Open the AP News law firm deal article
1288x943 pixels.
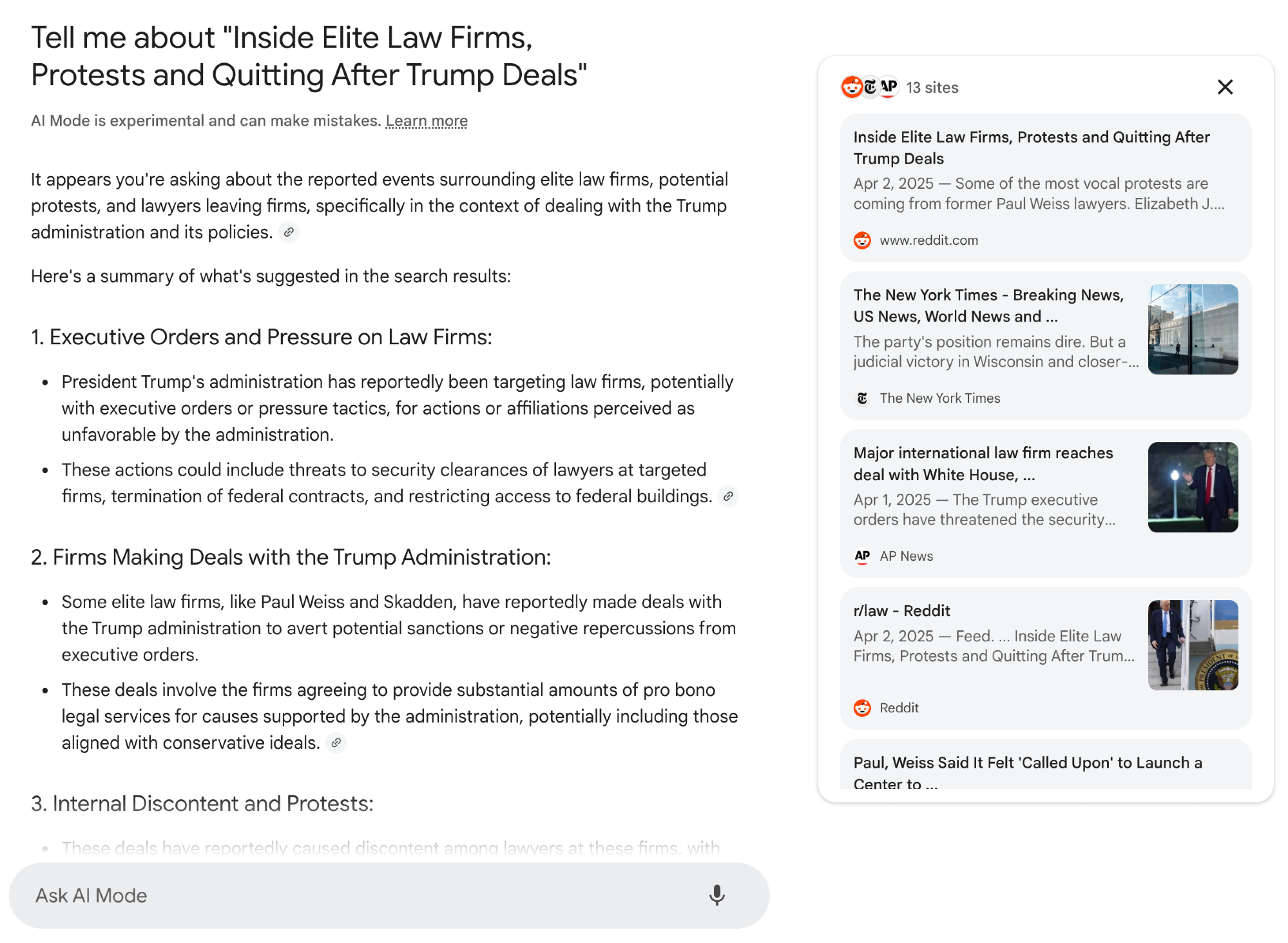click(x=983, y=463)
